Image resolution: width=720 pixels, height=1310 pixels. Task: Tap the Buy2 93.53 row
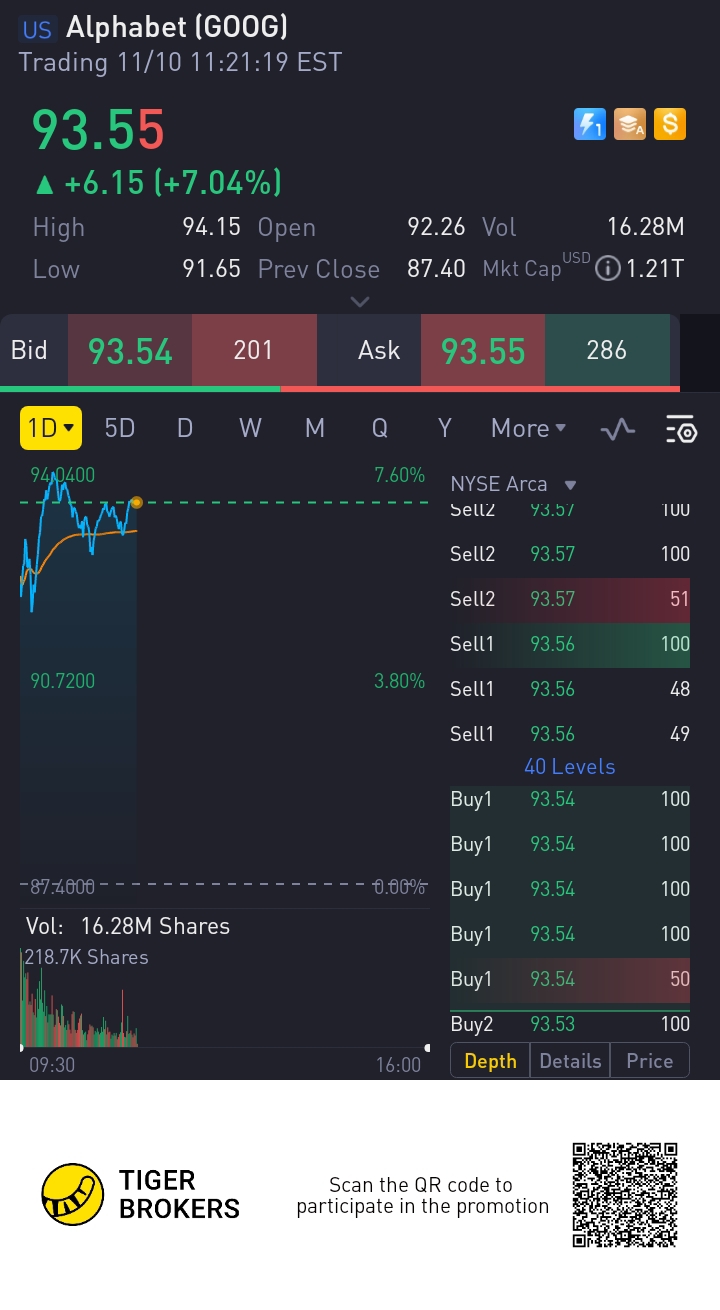pyautogui.click(x=570, y=1024)
